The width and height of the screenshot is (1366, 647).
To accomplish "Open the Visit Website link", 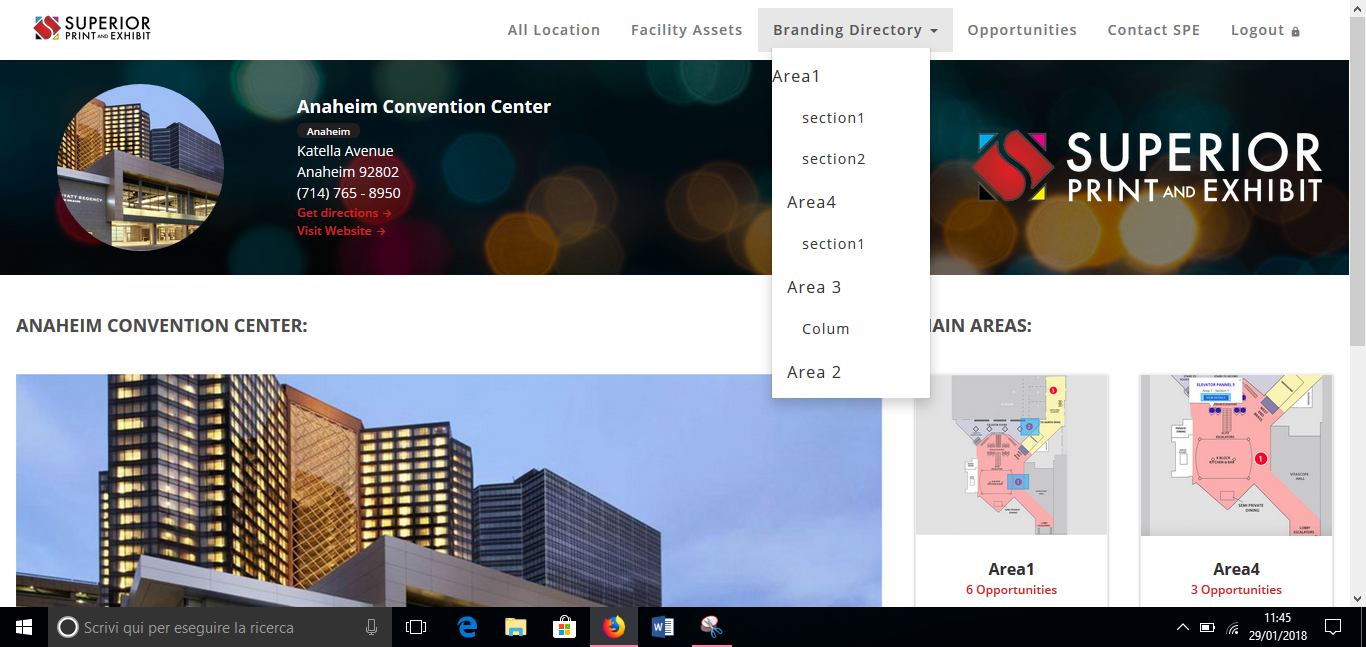I will click(340, 231).
